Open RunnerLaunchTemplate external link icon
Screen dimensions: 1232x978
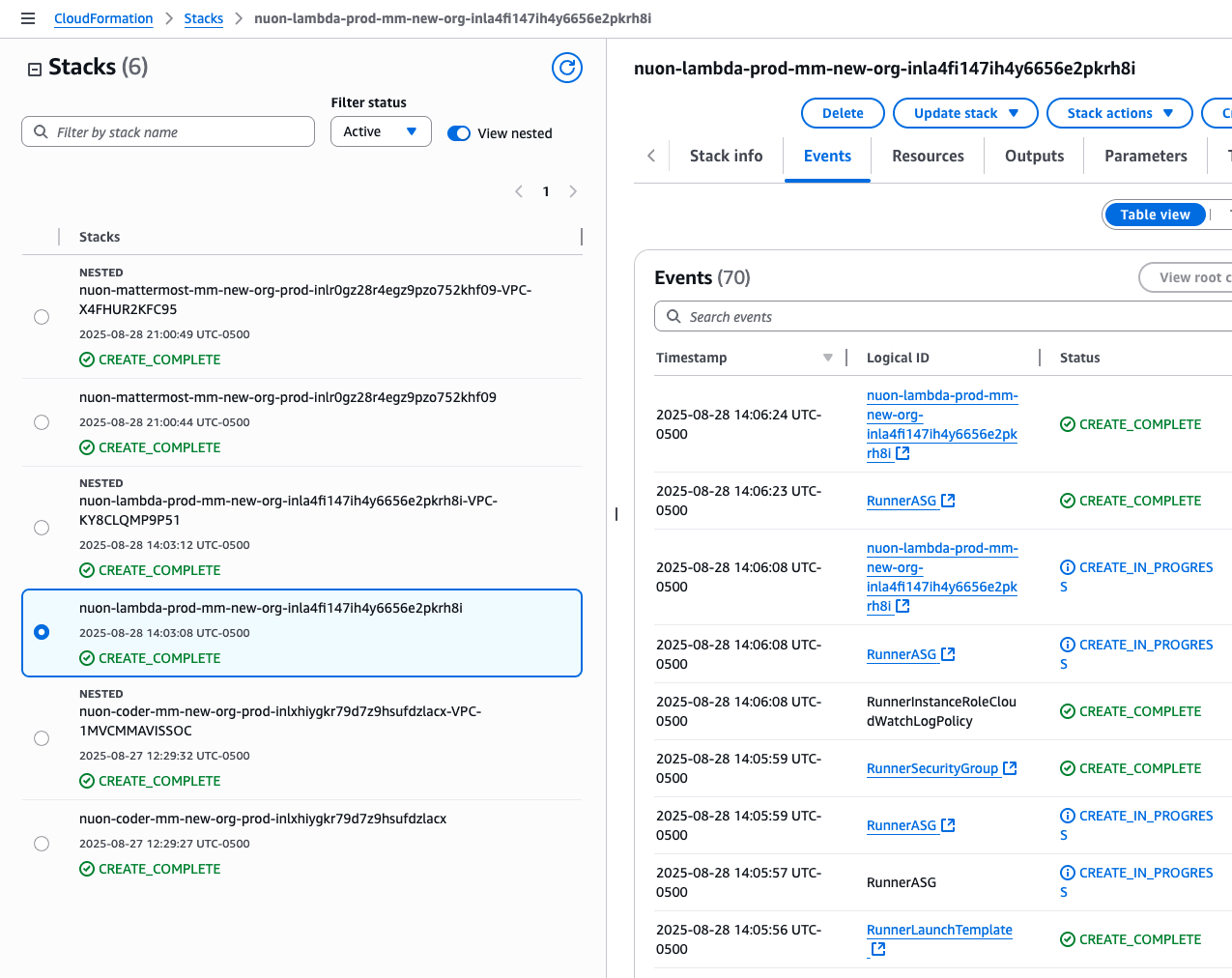[x=878, y=949]
